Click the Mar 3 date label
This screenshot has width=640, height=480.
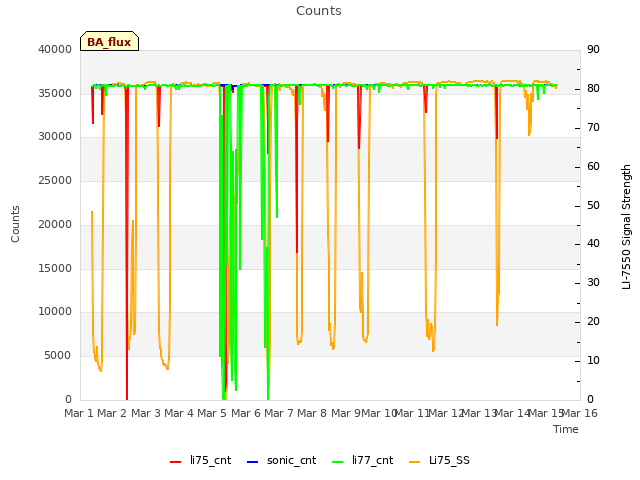click(146, 413)
